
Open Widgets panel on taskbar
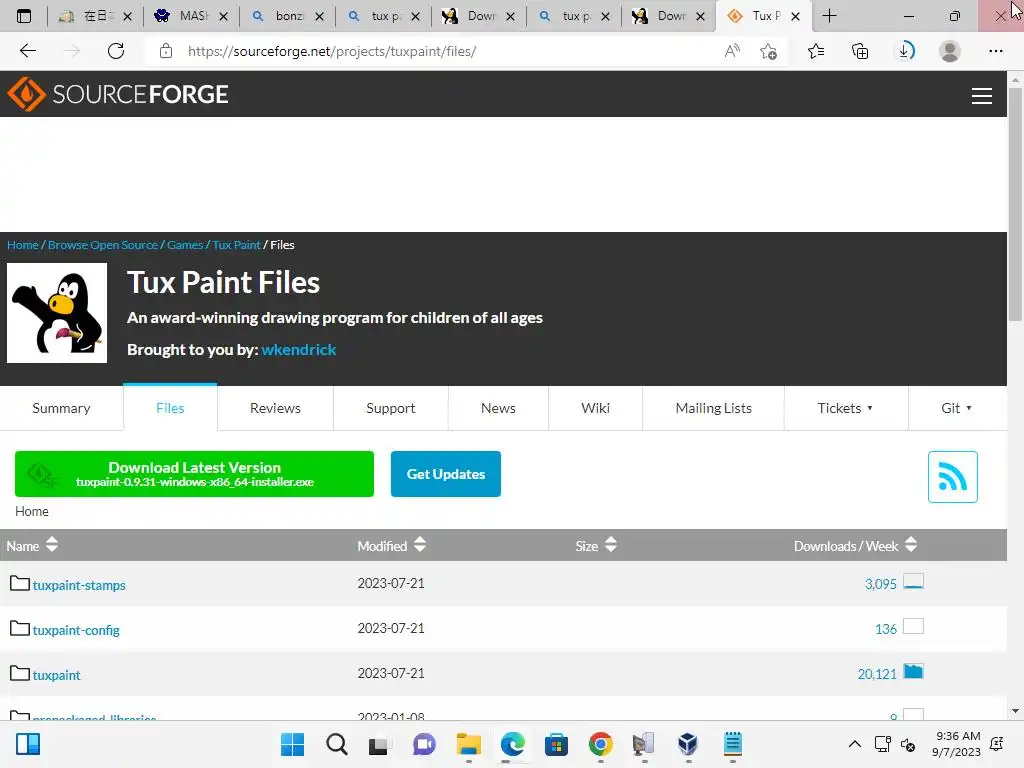coord(28,744)
